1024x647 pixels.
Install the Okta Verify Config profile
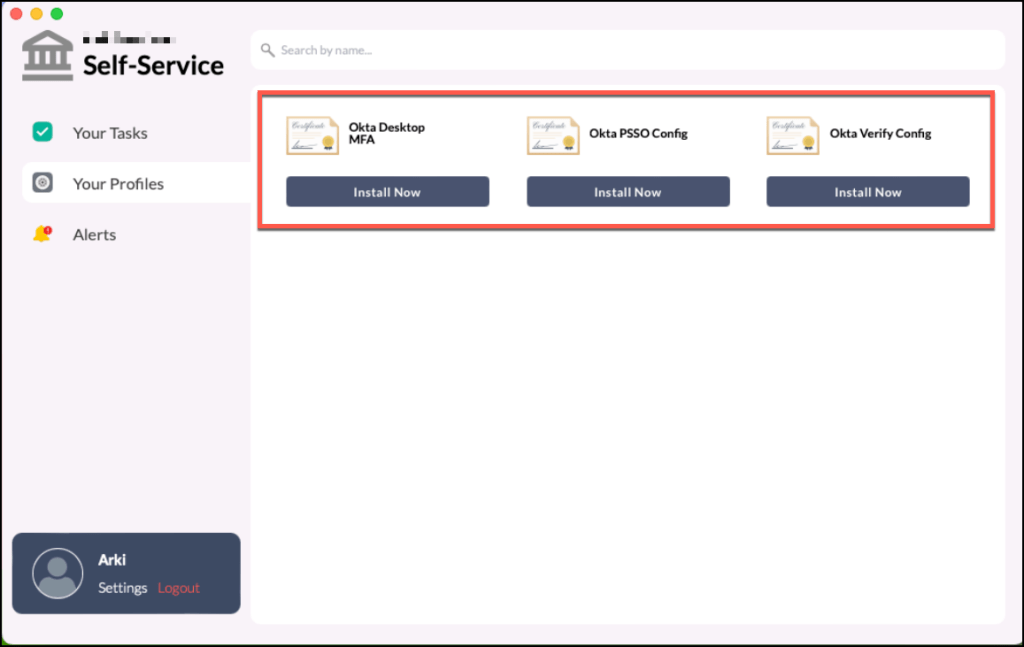(867, 192)
